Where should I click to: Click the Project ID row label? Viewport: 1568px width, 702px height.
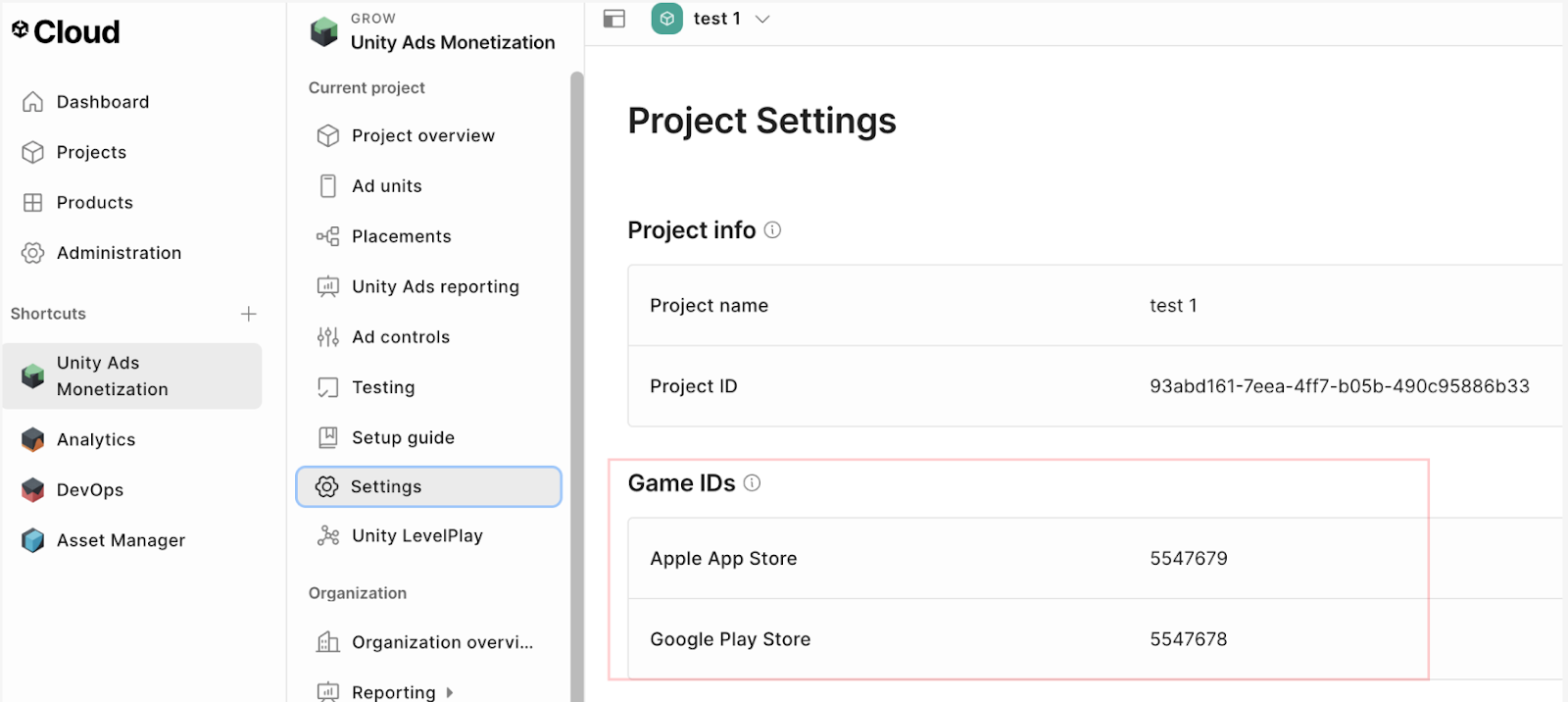coord(693,386)
